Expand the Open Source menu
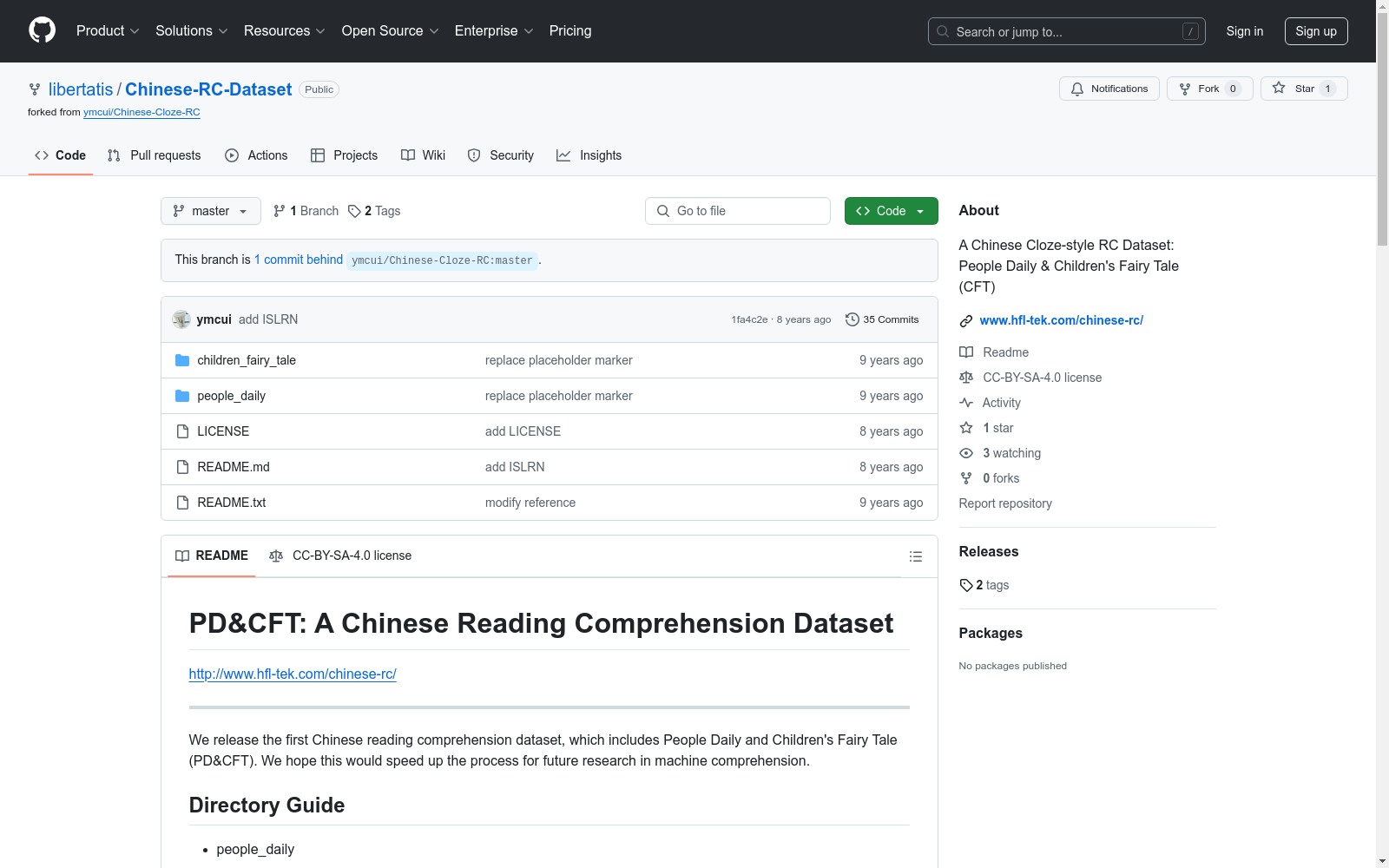1389x868 pixels. click(x=391, y=31)
